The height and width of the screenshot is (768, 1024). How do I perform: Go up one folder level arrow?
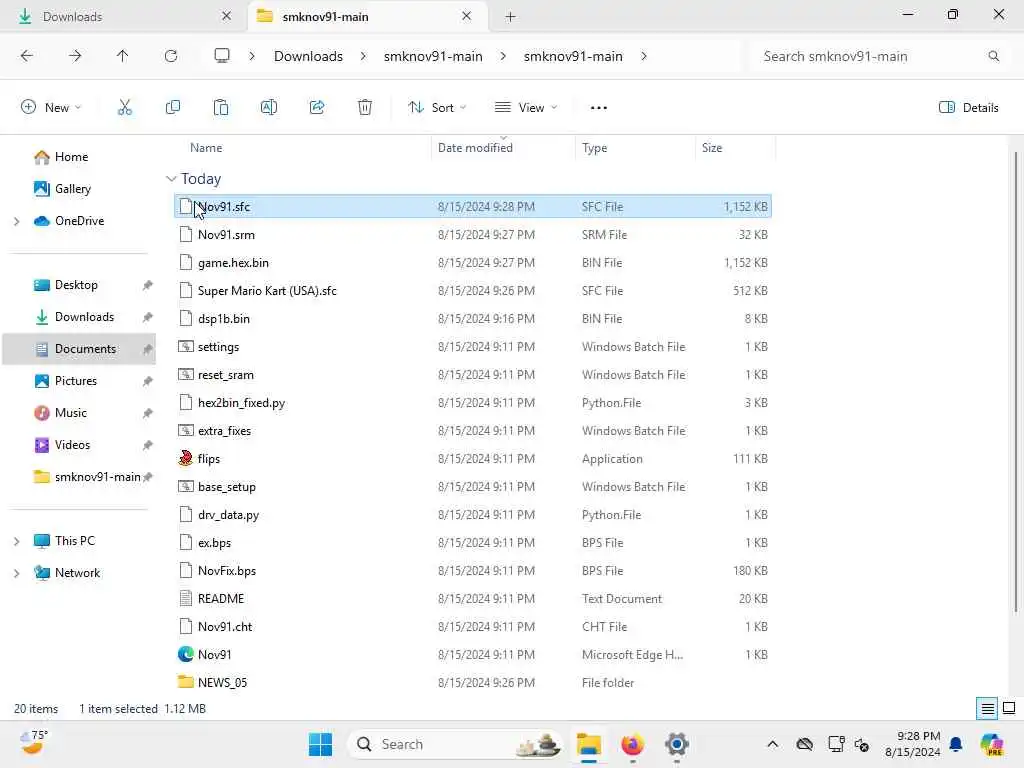(123, 56)
